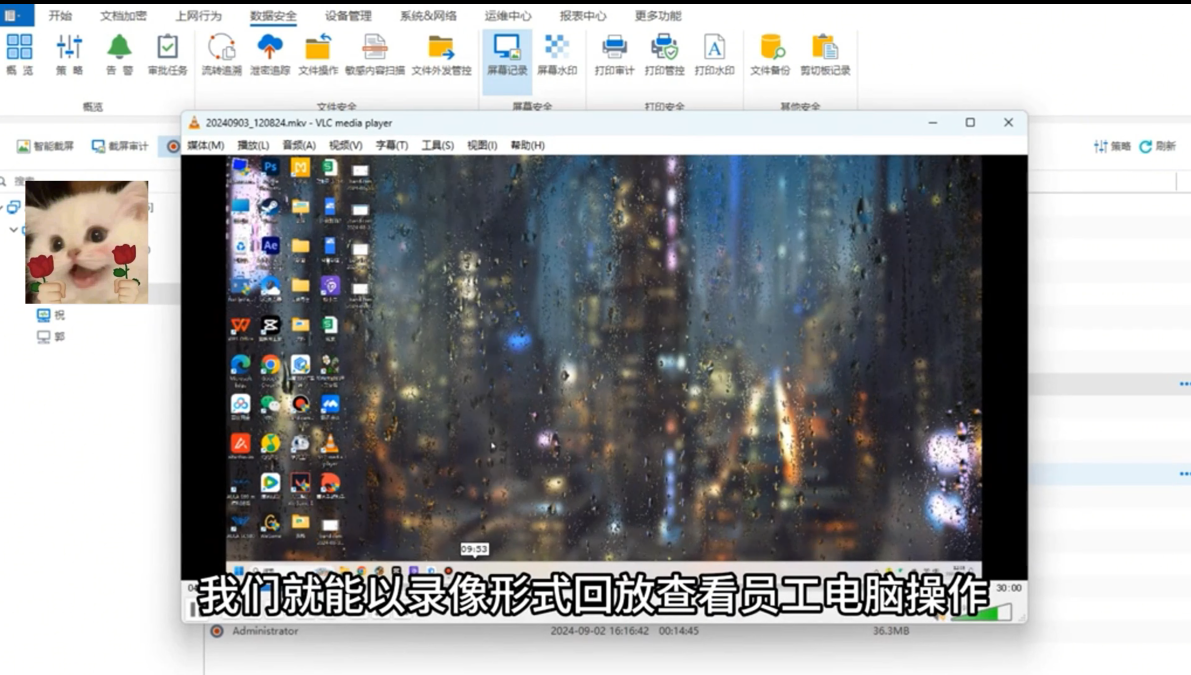Open the 文件备份 file backup tool
Viewport: 1191px width, 675px height.
[x=769, y=55]
